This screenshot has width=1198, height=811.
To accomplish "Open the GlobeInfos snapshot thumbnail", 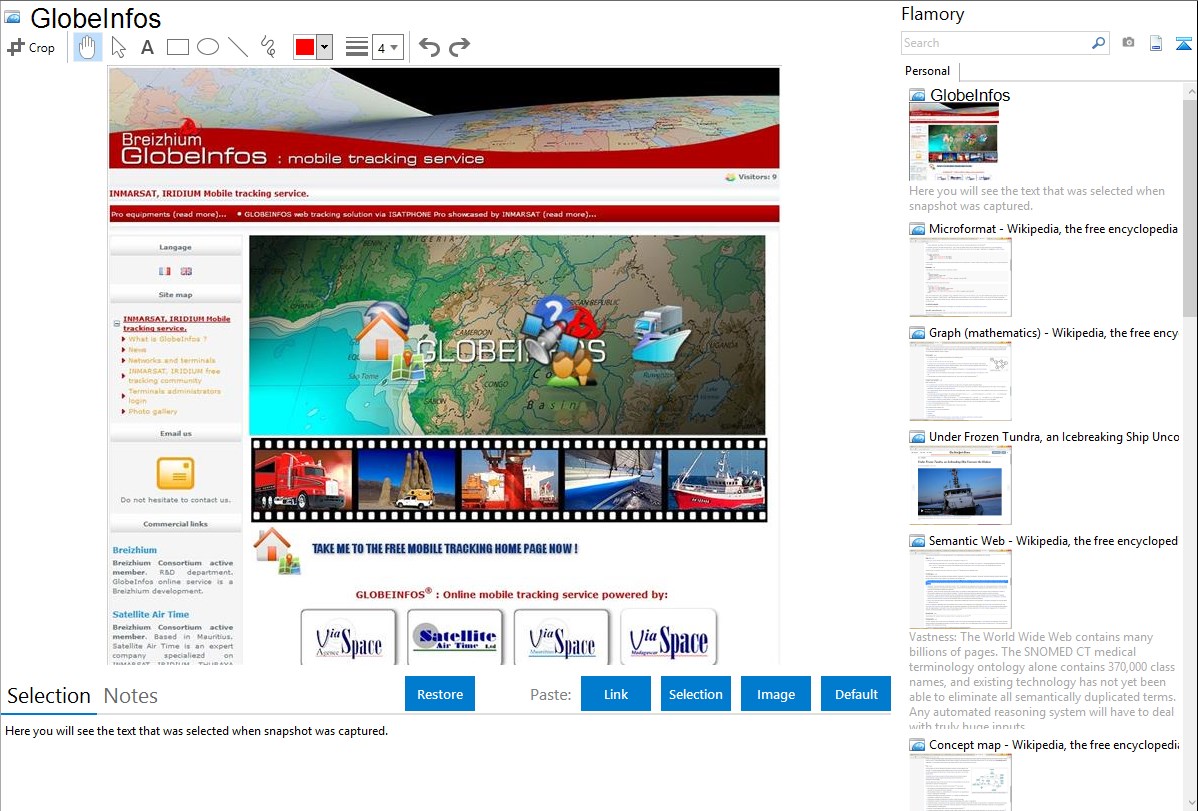I will pos(954,143).
